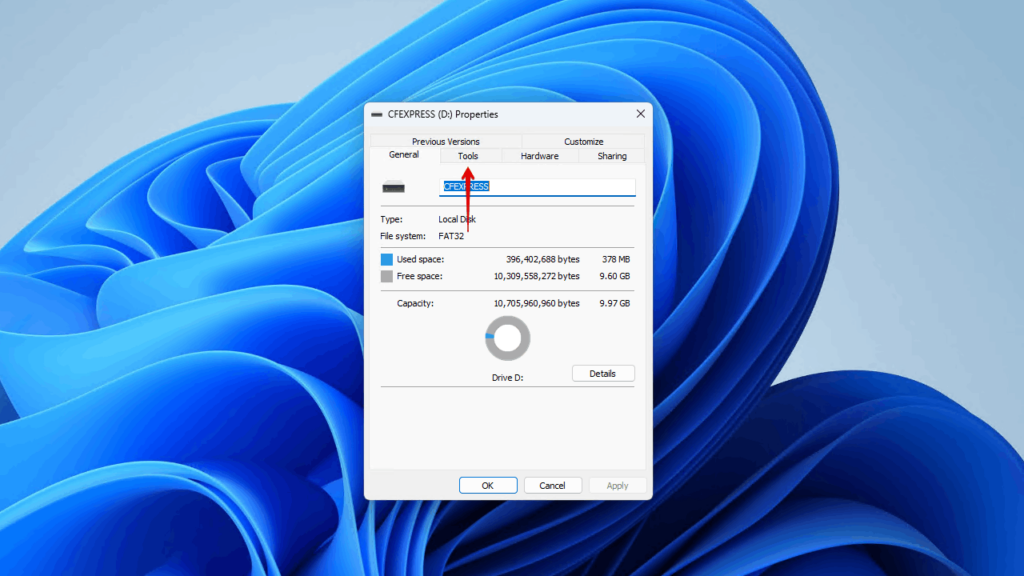
Task: Close the Properties dialog
Action: [640, 113]
